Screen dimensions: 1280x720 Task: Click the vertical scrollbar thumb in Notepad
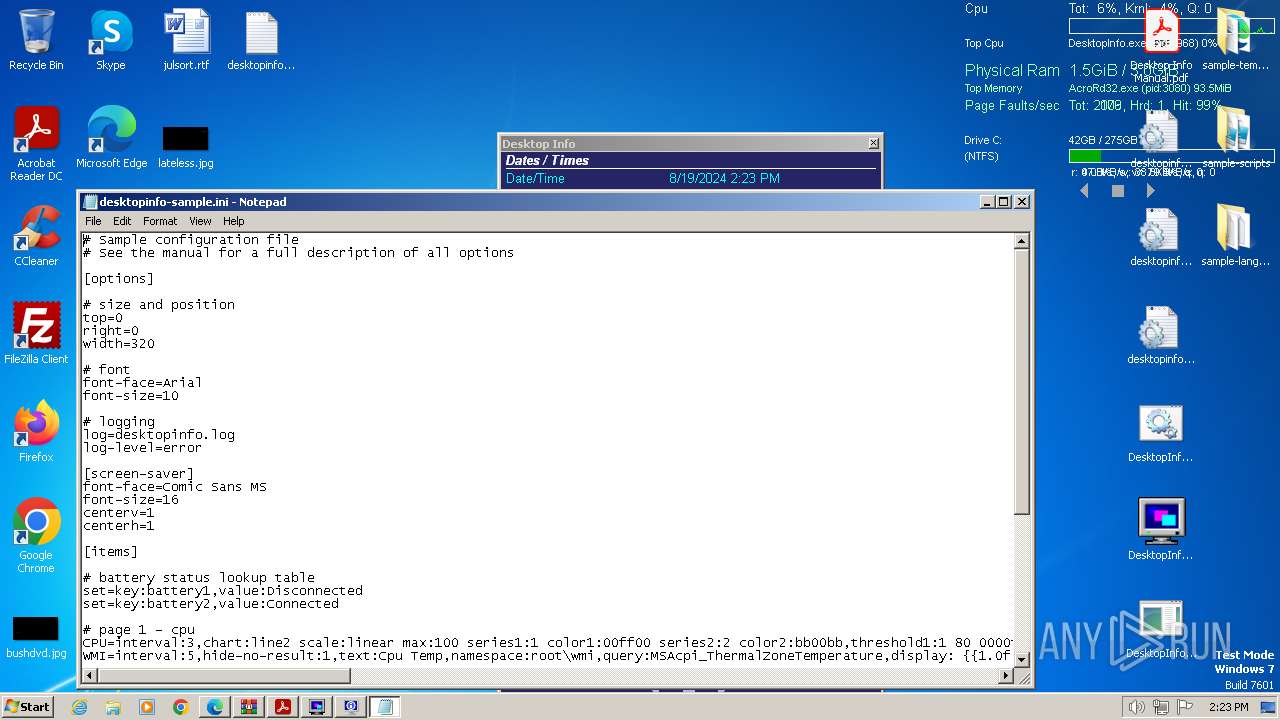pos(1022,382)
